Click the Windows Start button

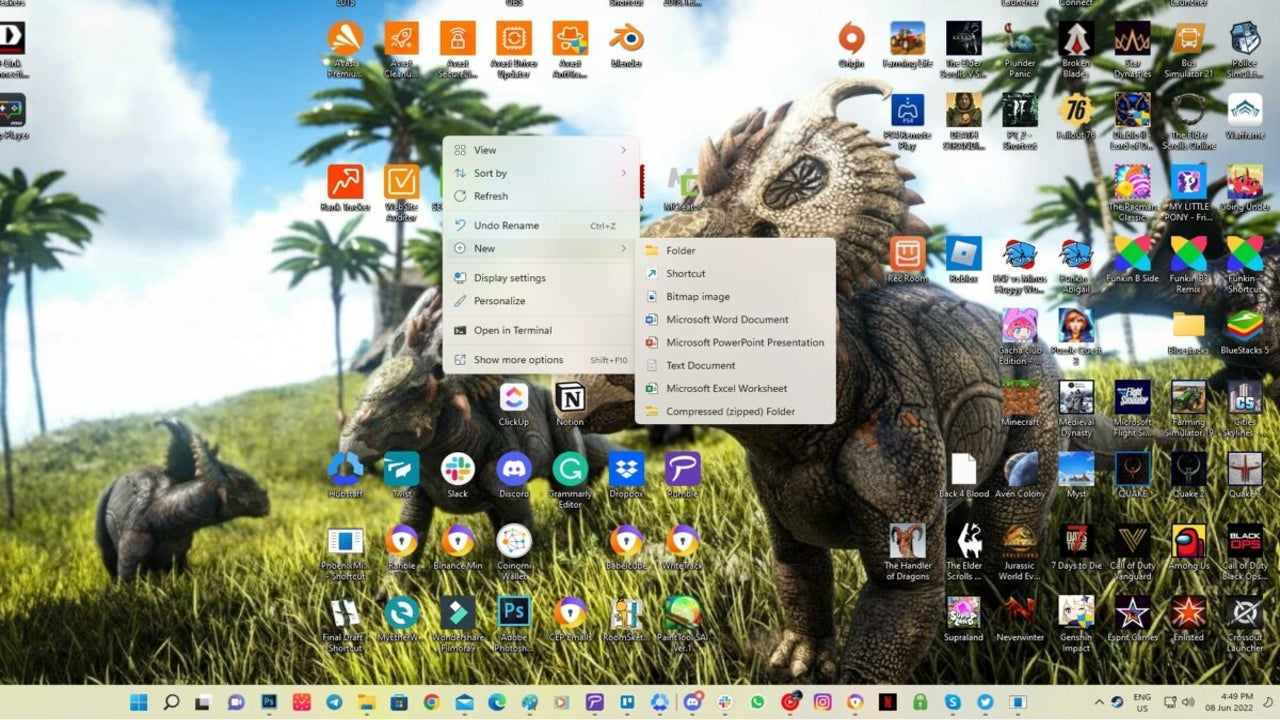138,702
